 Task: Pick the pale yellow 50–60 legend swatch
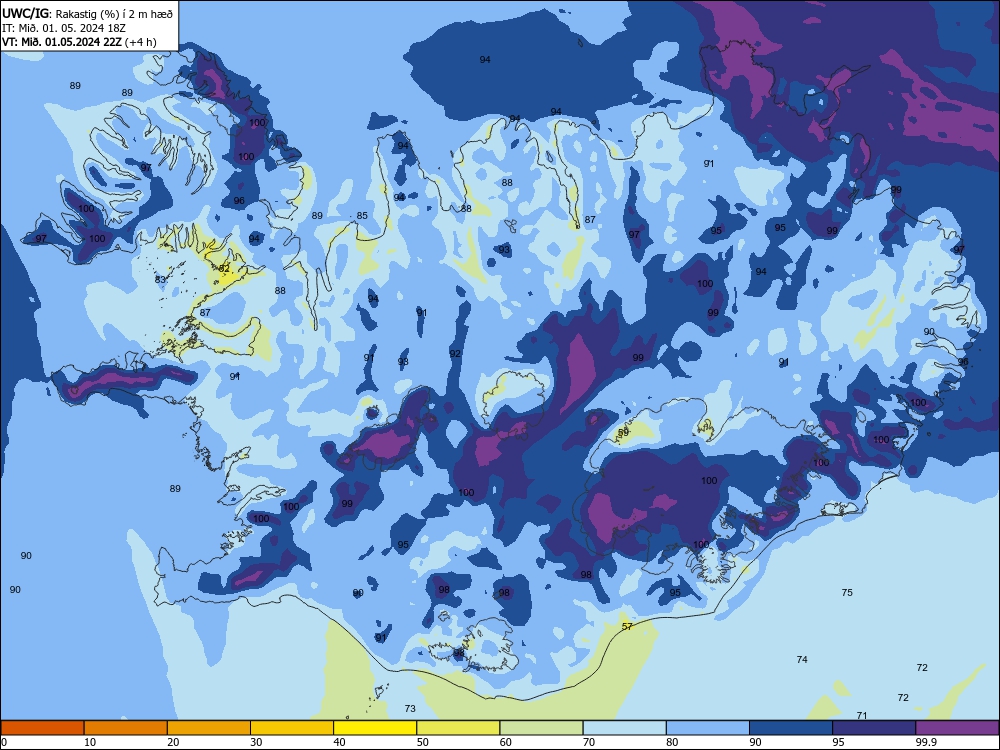click(459, 728)
